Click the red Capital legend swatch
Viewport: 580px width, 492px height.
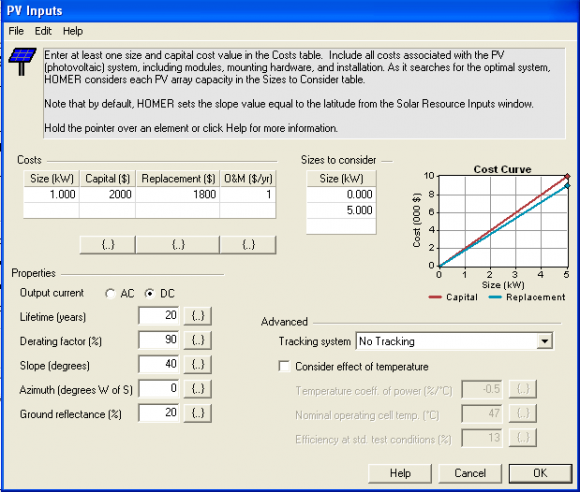pos(435,297)
